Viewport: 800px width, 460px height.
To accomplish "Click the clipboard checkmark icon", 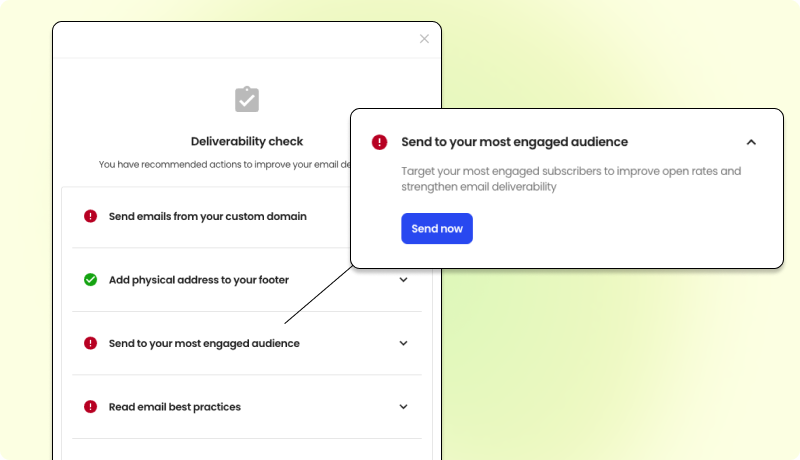I will pos(247,99).
